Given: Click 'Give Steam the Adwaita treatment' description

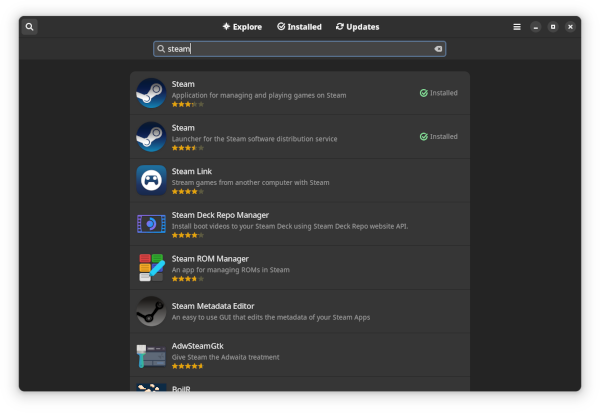Looking at the screenshot, I should 225,357.
